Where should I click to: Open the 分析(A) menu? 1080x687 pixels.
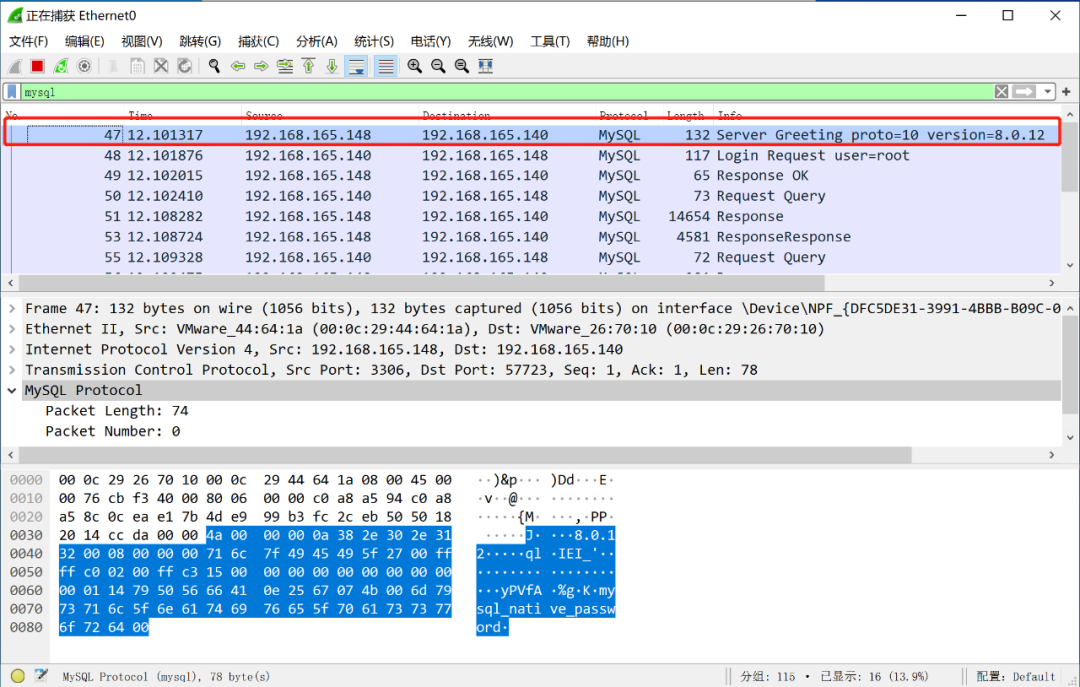point(316,41)
